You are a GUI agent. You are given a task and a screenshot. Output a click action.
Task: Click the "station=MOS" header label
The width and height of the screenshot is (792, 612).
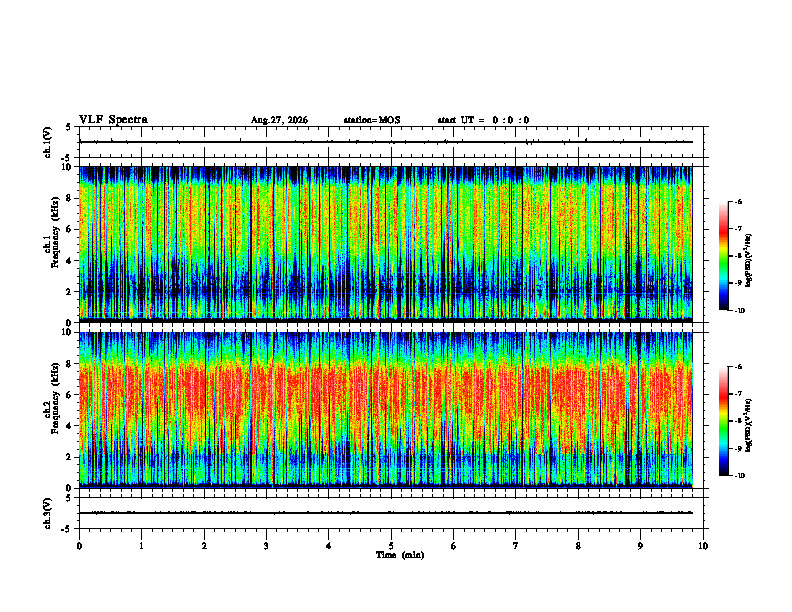coord(372,120)
